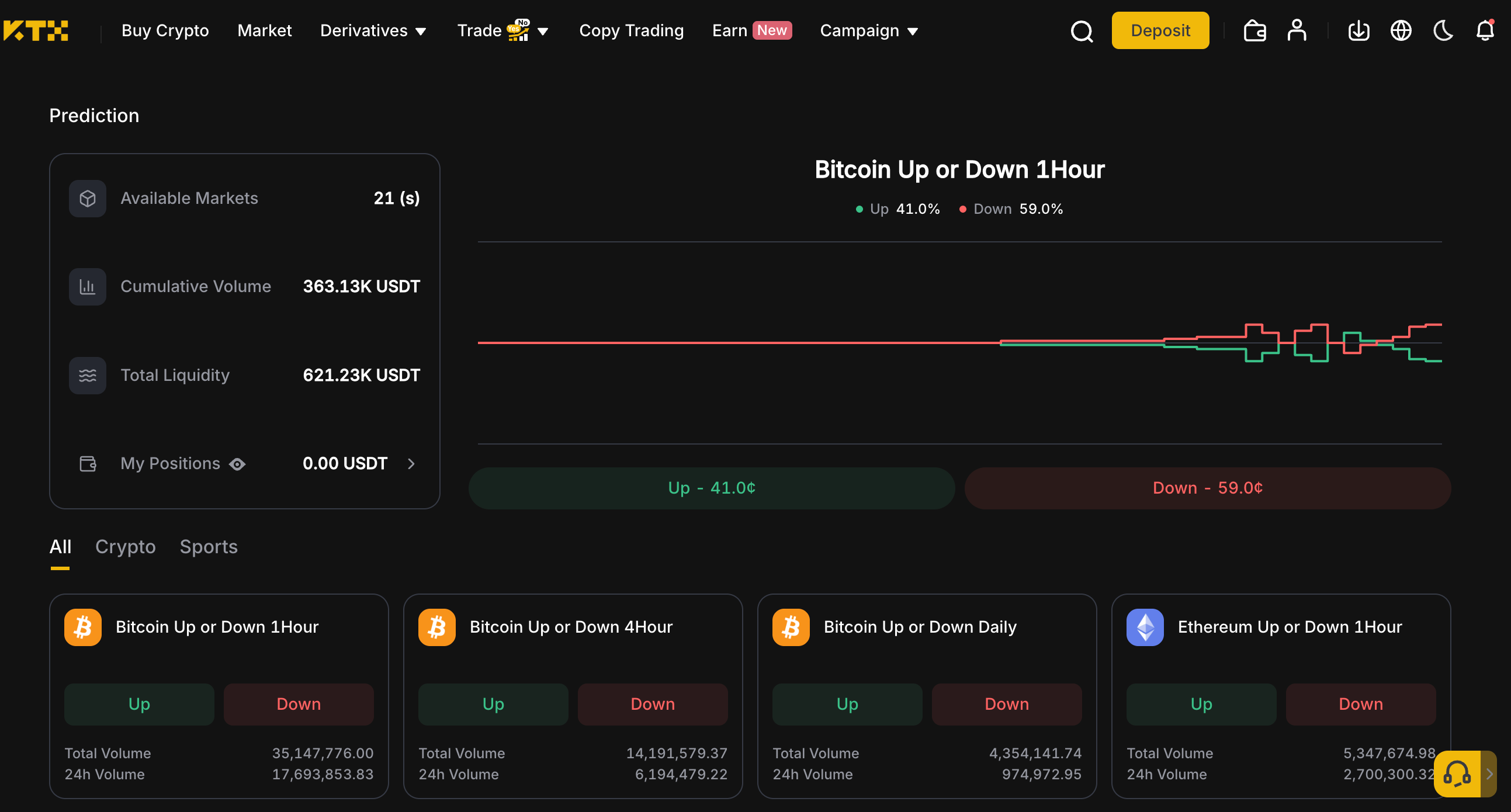
Task: Open the Buy Crypto menu item
Action: (x=165, y=30)
